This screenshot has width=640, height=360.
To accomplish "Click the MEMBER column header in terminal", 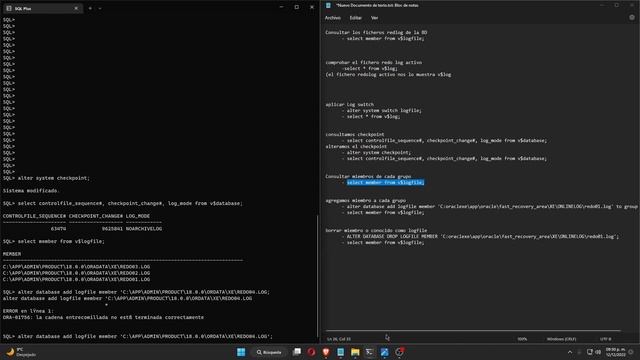I will 12,254.
